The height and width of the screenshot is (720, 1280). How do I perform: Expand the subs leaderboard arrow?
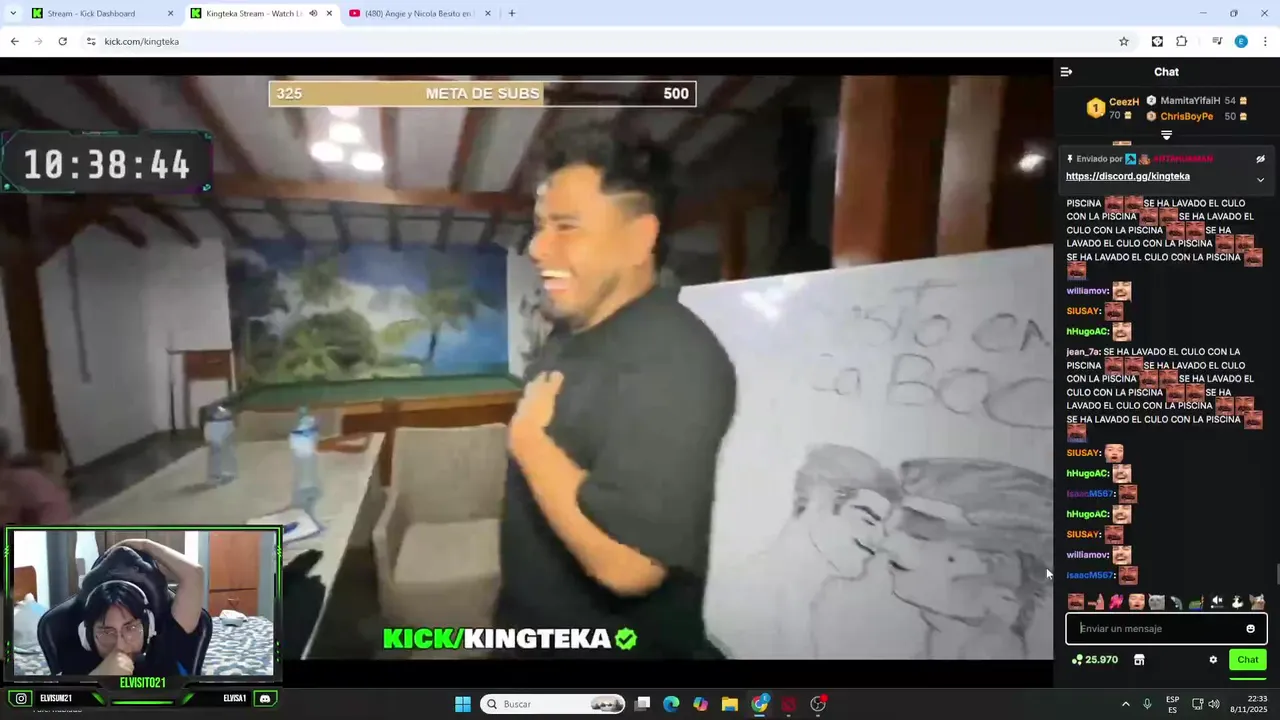click(x=1166, y=135)
